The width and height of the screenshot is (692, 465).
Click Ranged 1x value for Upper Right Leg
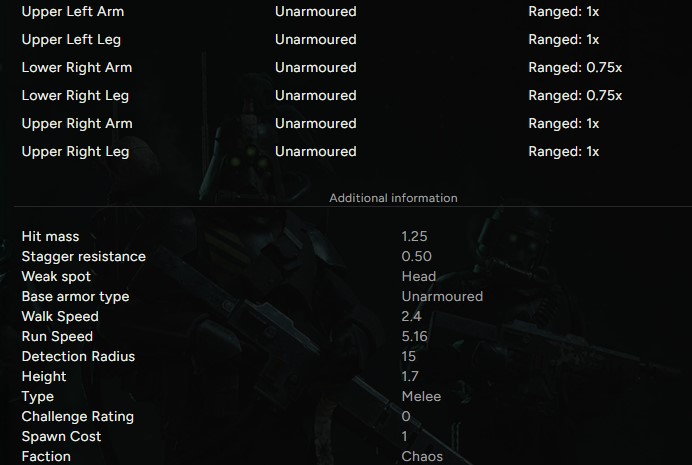[563, 152]
